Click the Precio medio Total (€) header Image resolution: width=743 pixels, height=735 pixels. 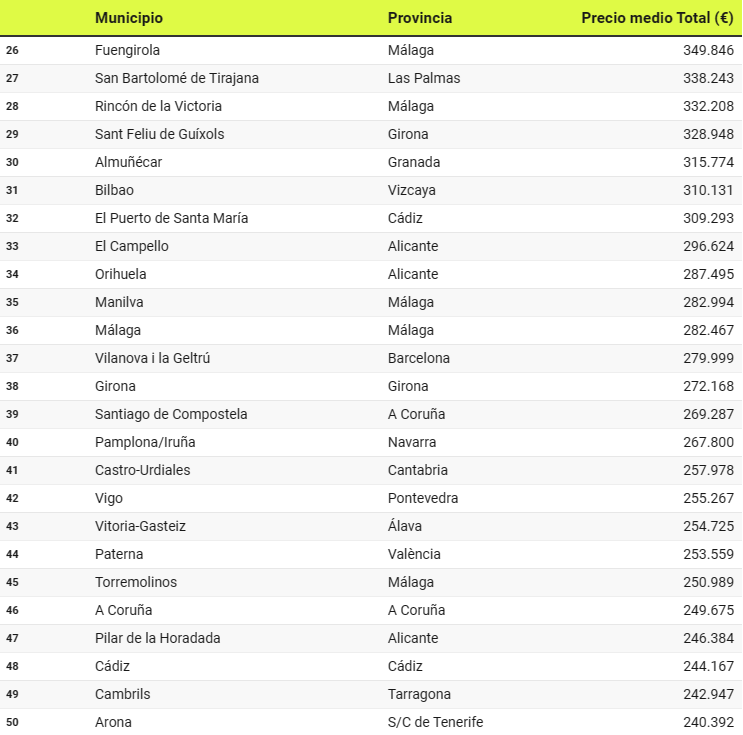click(657, 18)
